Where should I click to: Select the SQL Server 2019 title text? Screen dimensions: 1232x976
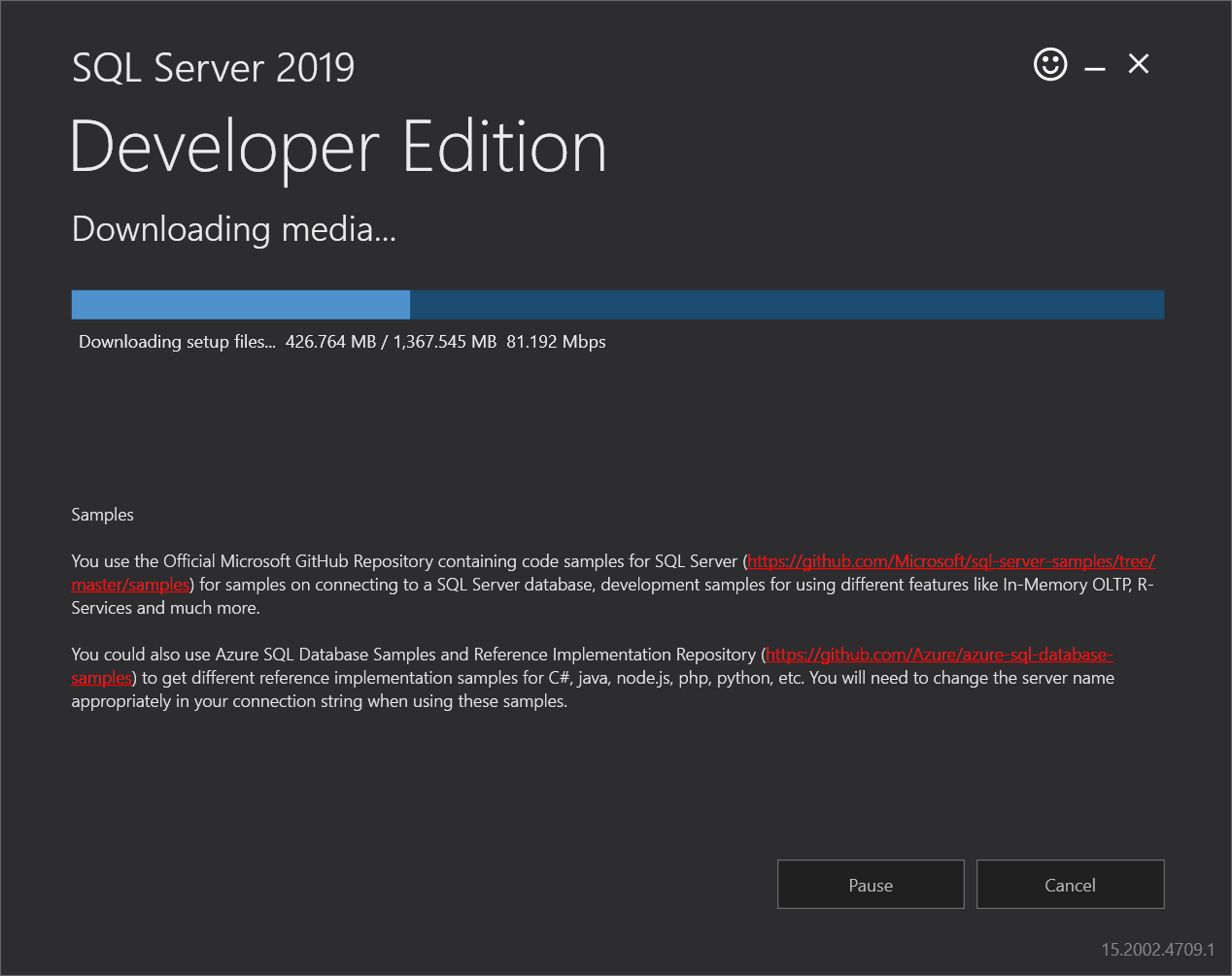pos(213,67)
